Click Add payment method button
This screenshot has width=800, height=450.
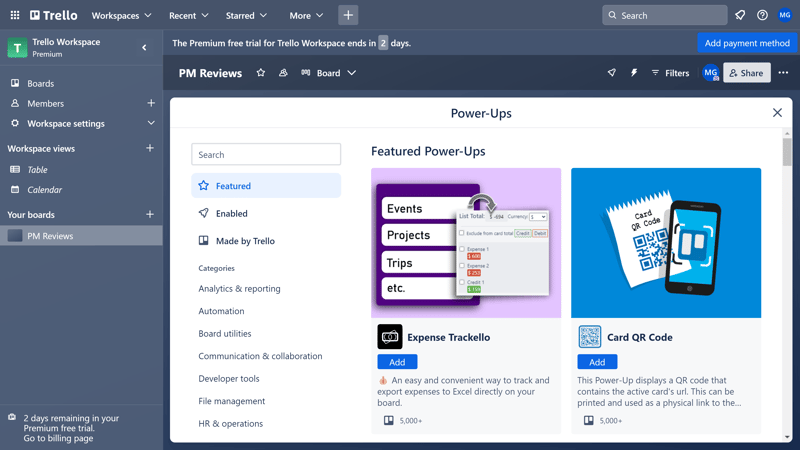747,43
